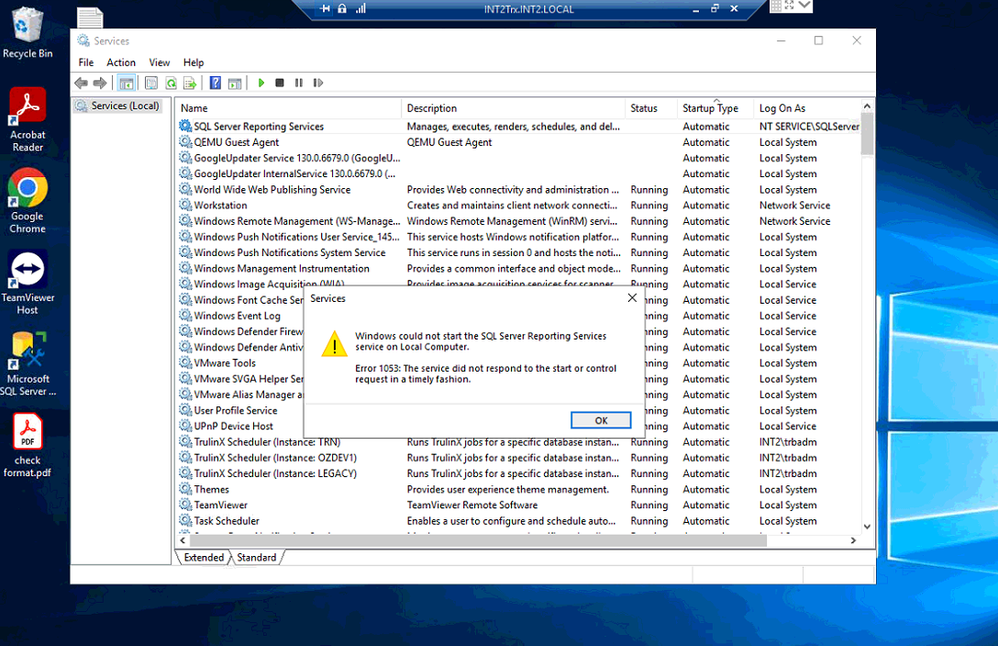Select the Workstation service row
Viewport: 998px width, 646px height.
(519, 206)
